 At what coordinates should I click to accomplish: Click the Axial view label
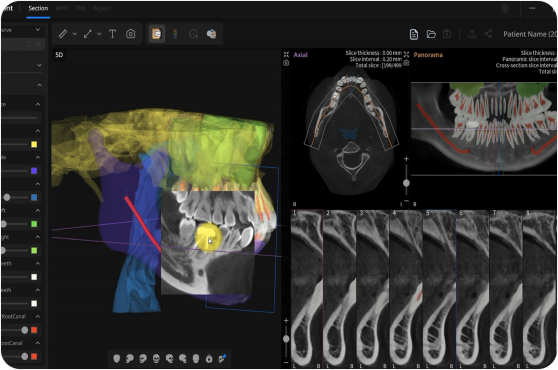coord(300,55)
